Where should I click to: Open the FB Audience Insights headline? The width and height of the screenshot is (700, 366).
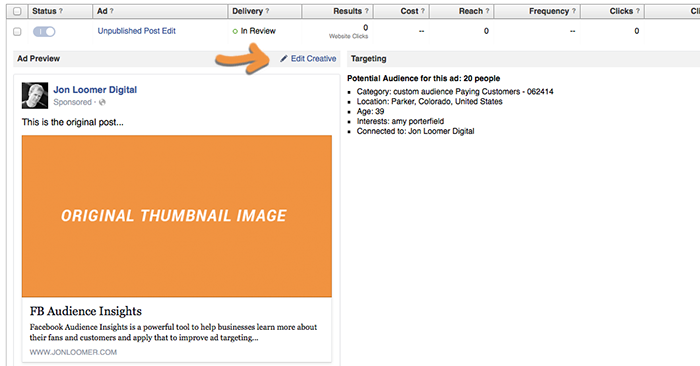point(86,311)
